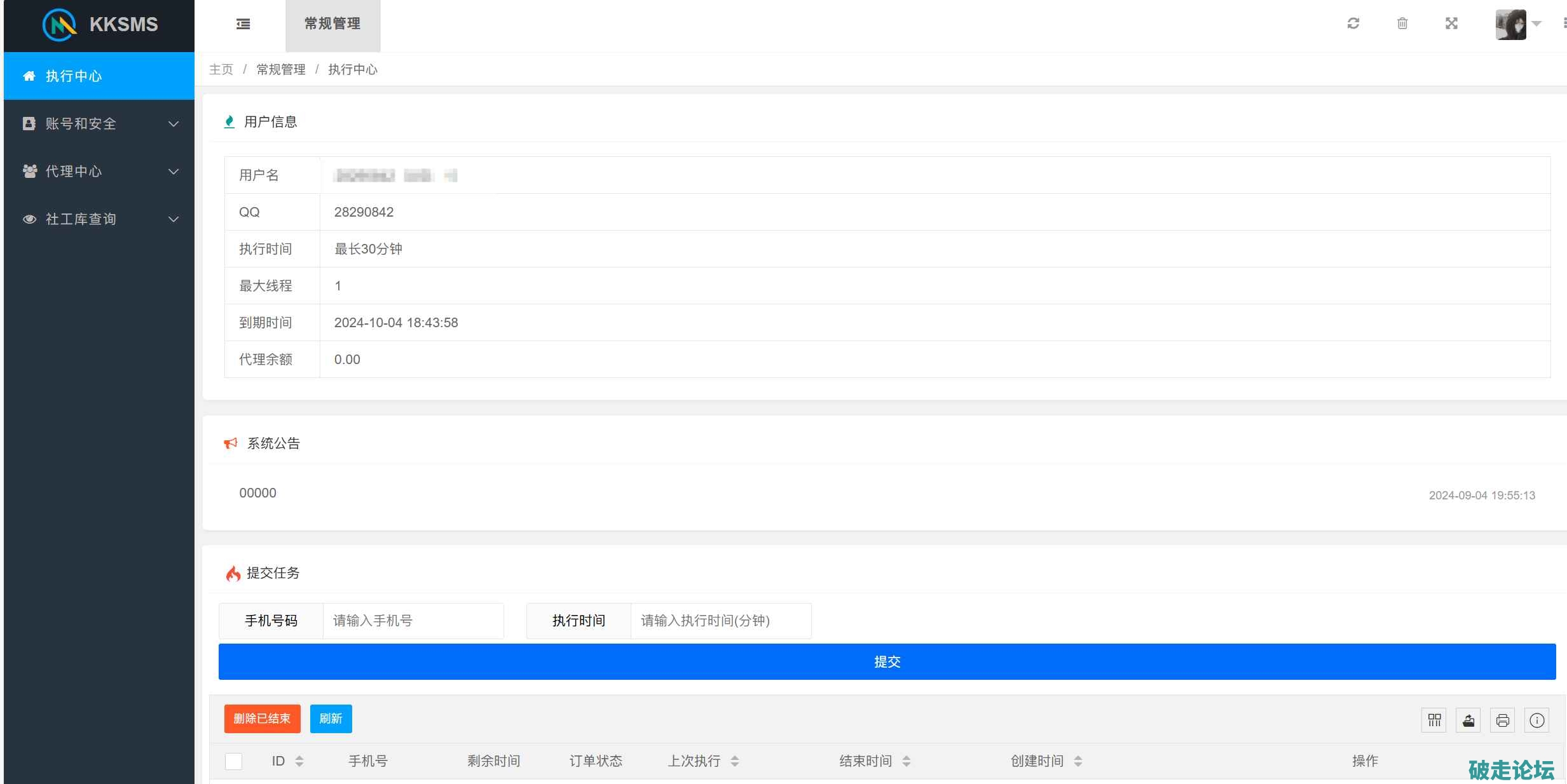Sort by 创建时间 column arrows

click(1078, 760)
